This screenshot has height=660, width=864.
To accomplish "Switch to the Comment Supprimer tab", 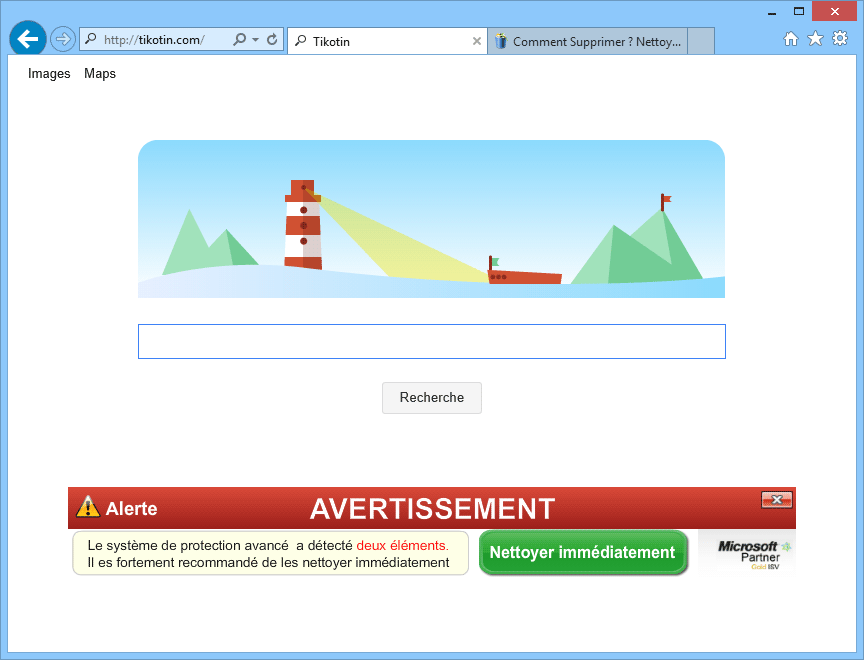I will (587, 41).
